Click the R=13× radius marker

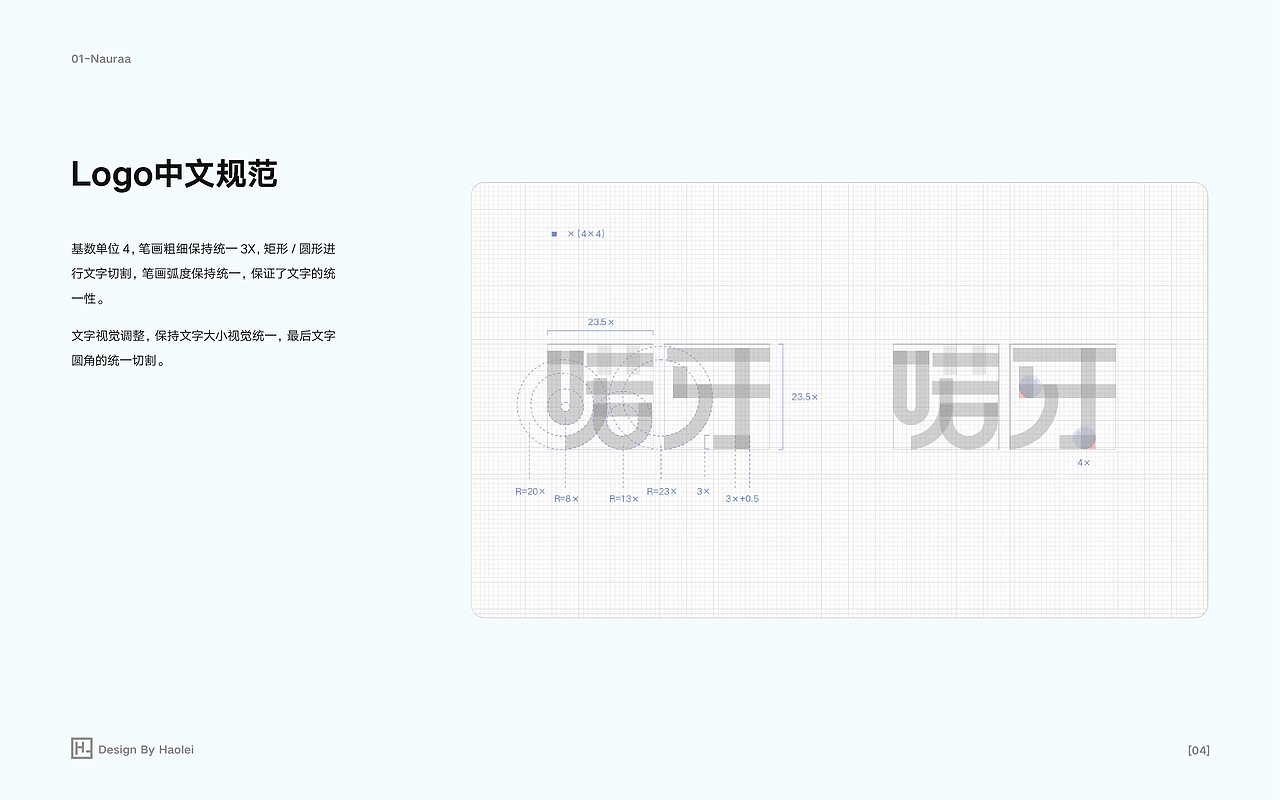[622, 497]
